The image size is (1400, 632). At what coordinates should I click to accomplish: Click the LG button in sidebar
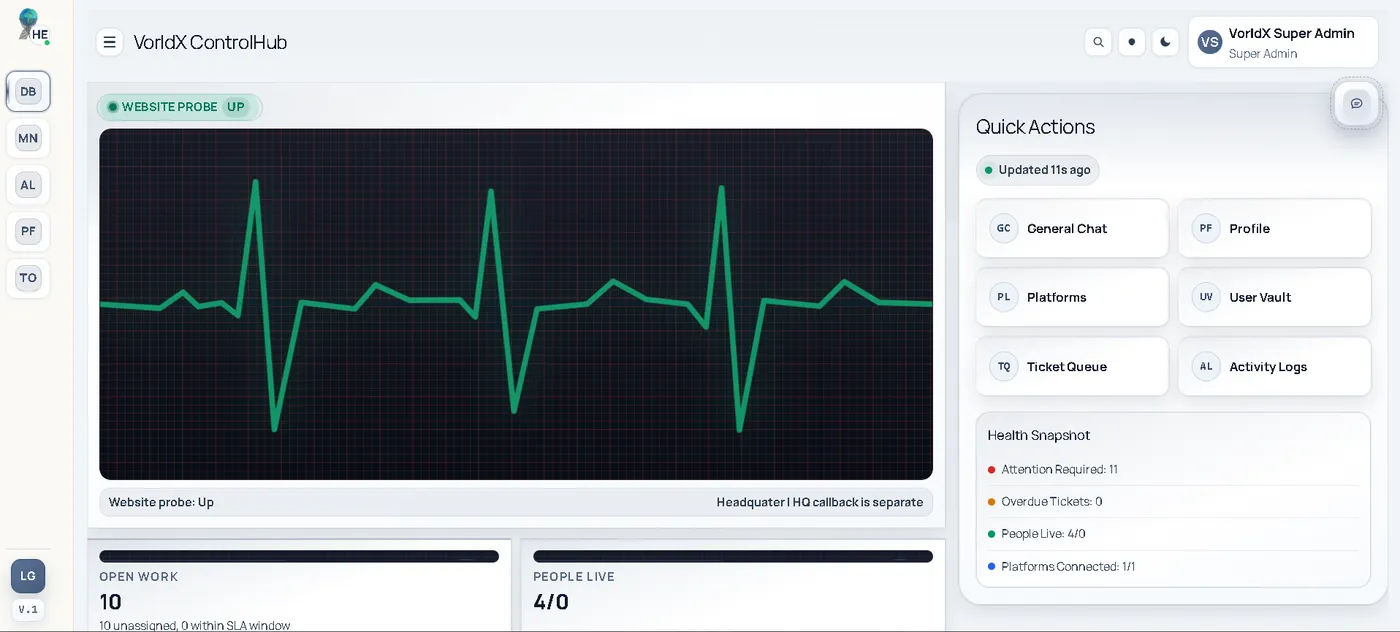[x=28, y=576]
